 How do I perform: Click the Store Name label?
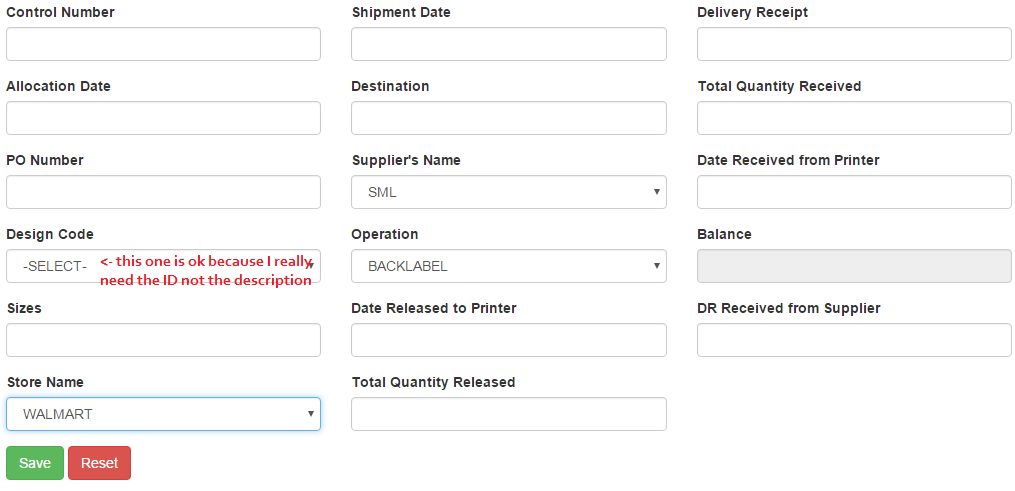click(x=45, y=382)
